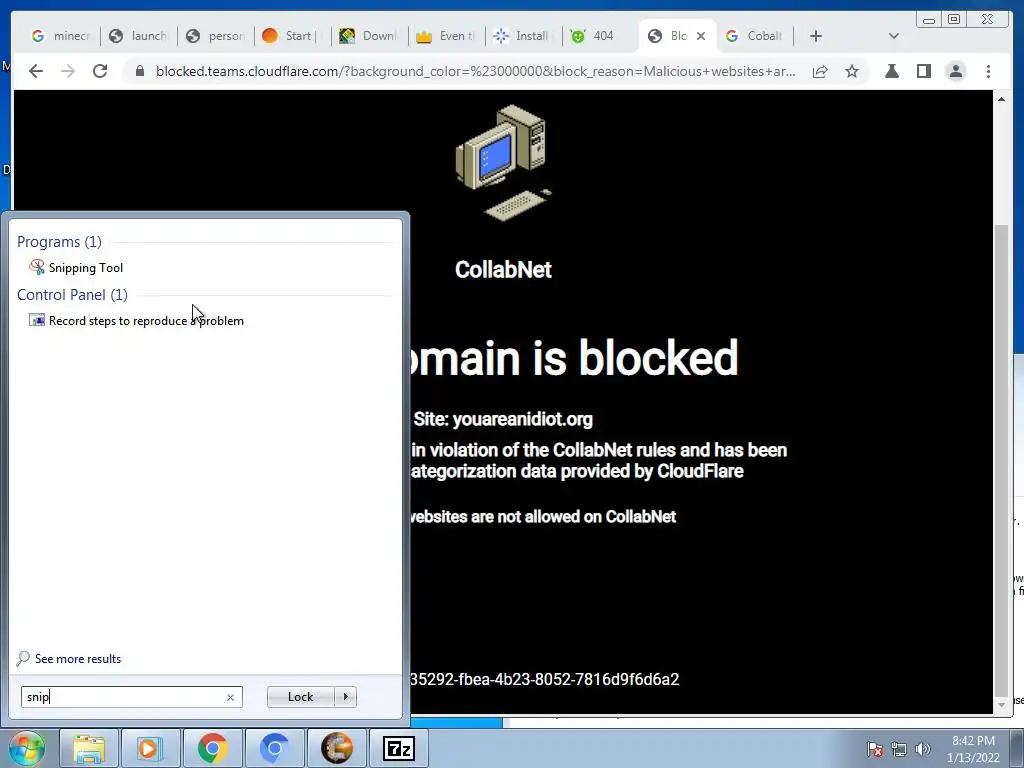The image size is (1024, 768).
Task: Switch to the Install tab
Action: 524,36
